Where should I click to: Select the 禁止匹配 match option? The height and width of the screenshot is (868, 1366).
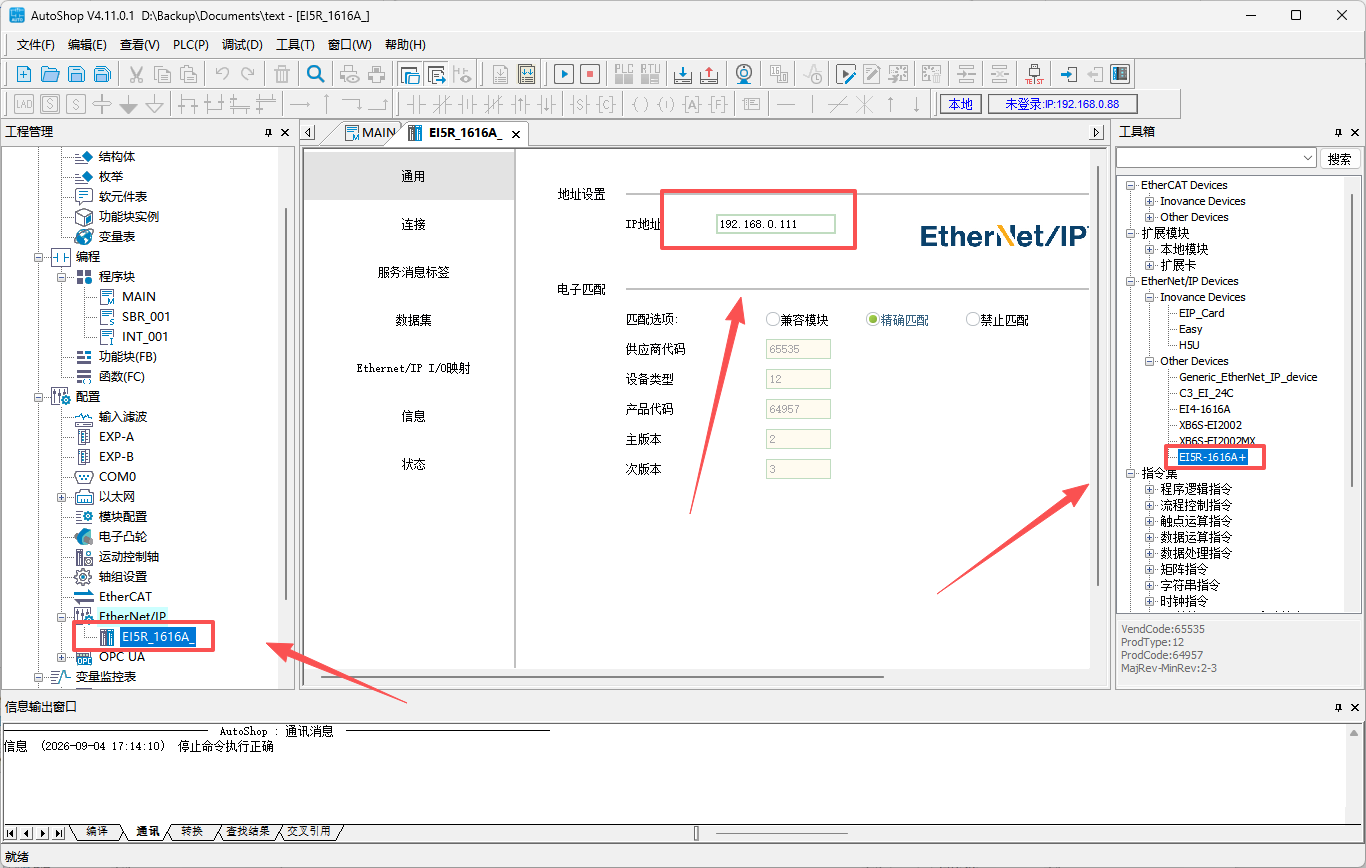pyautogui.click(x=997, y=320)
